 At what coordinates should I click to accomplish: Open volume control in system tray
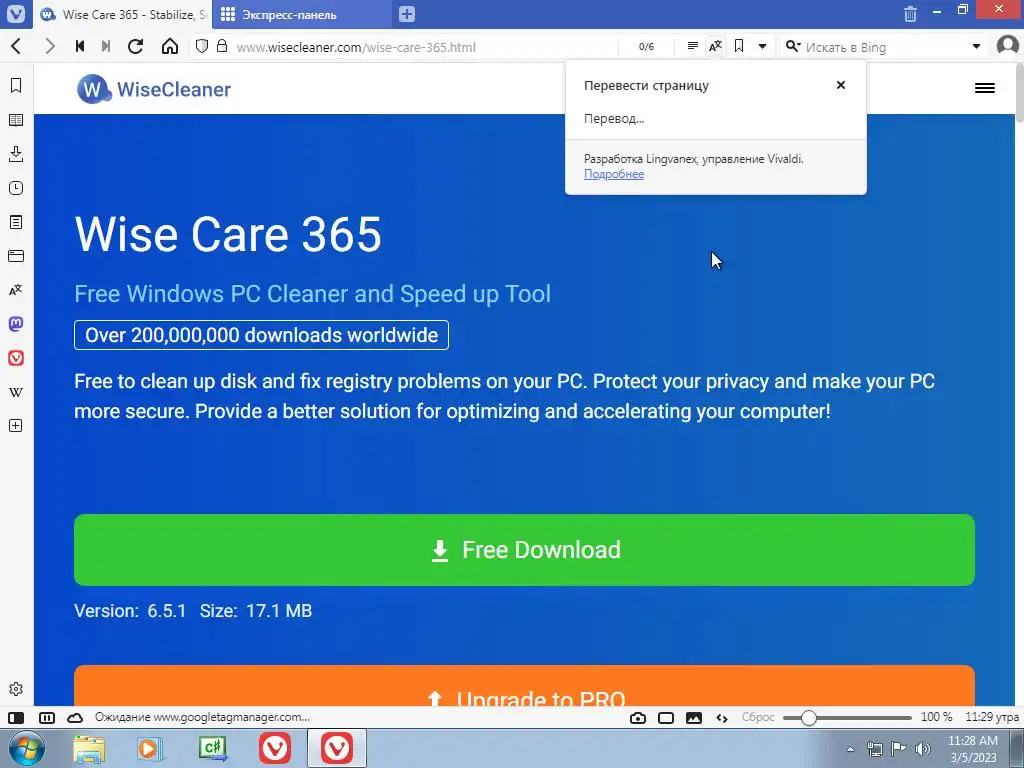pyautogui.click(x=923, y=749)
